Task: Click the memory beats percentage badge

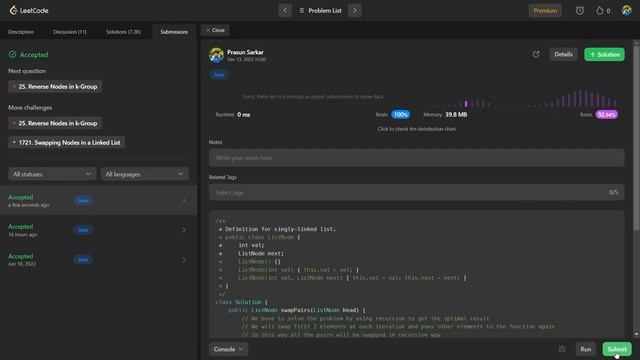Action: point(607,115)
